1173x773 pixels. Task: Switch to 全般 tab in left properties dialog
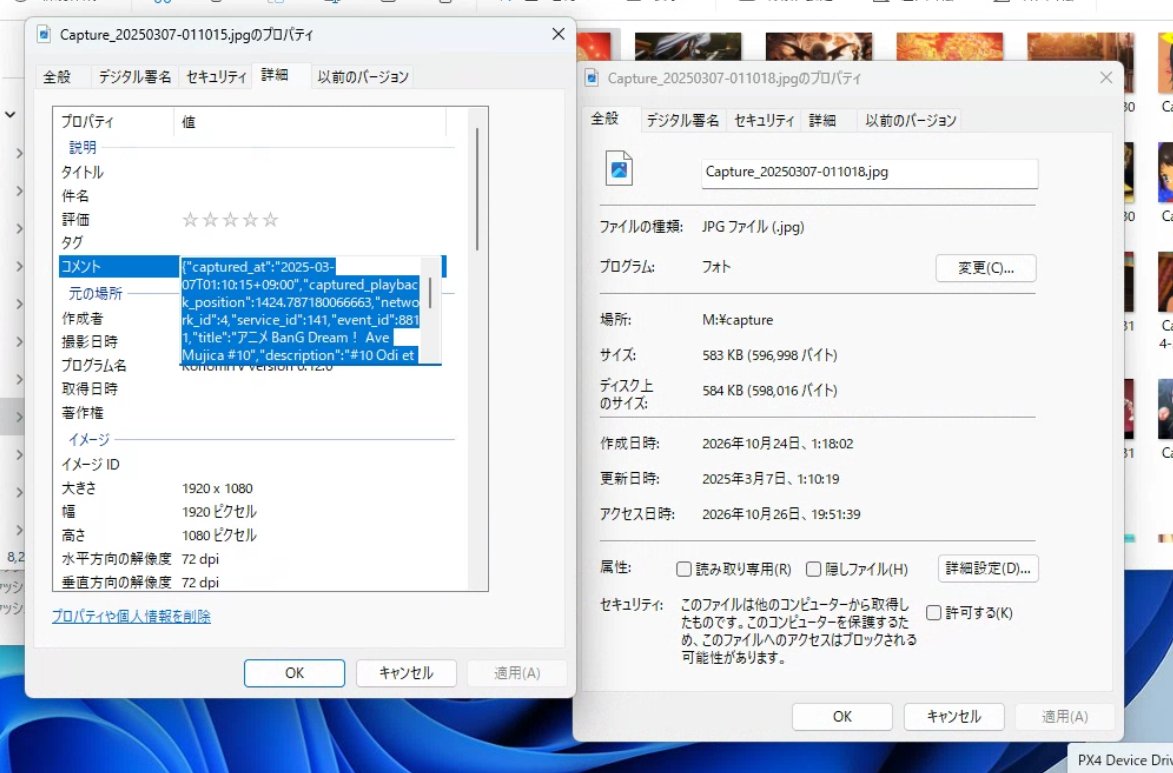[58, 77]
